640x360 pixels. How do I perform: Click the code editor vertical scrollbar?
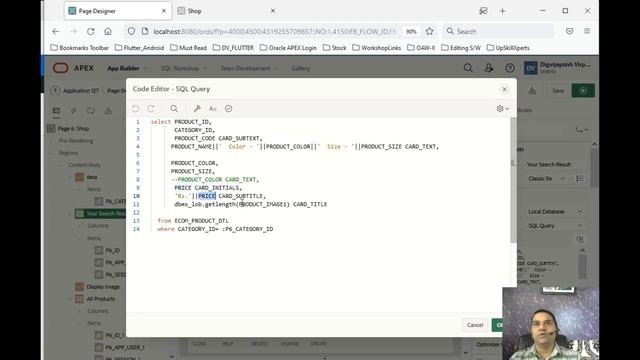point(513,180)
